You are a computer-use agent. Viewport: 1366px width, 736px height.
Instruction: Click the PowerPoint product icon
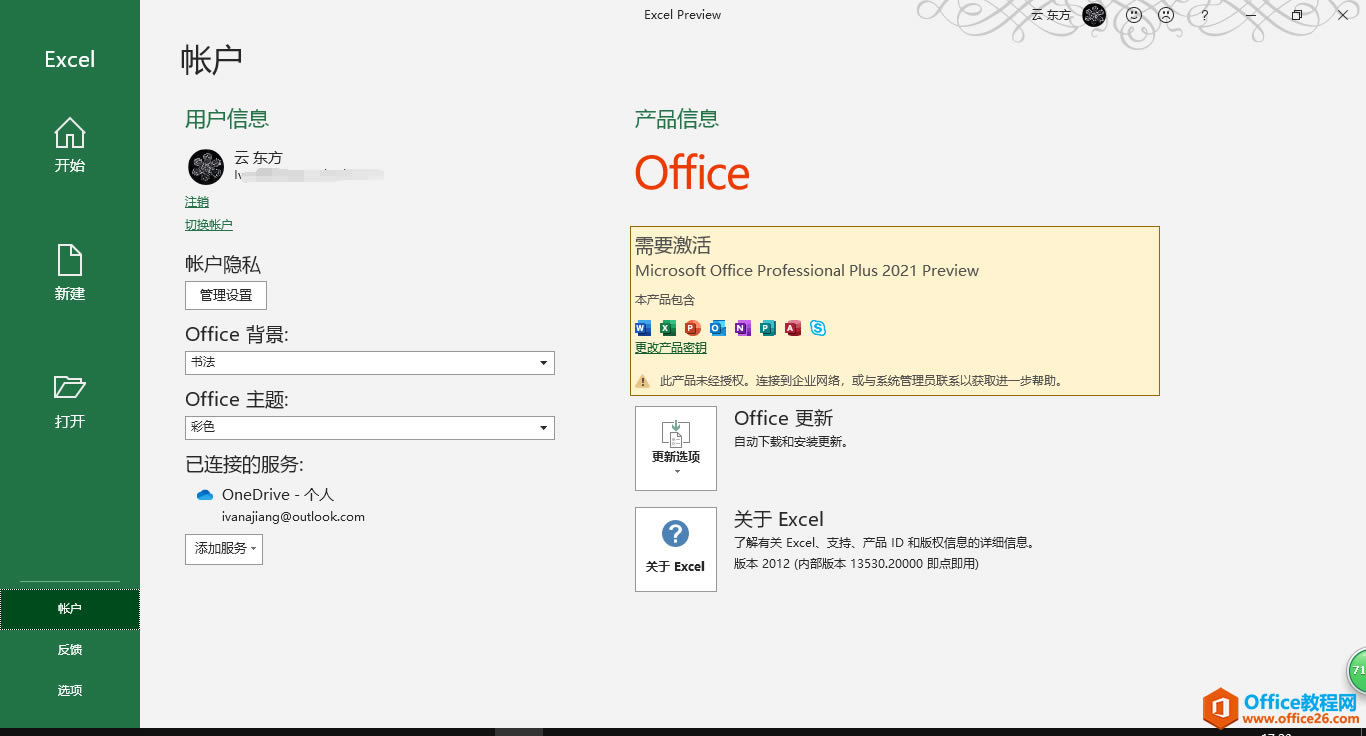[692, 328]
